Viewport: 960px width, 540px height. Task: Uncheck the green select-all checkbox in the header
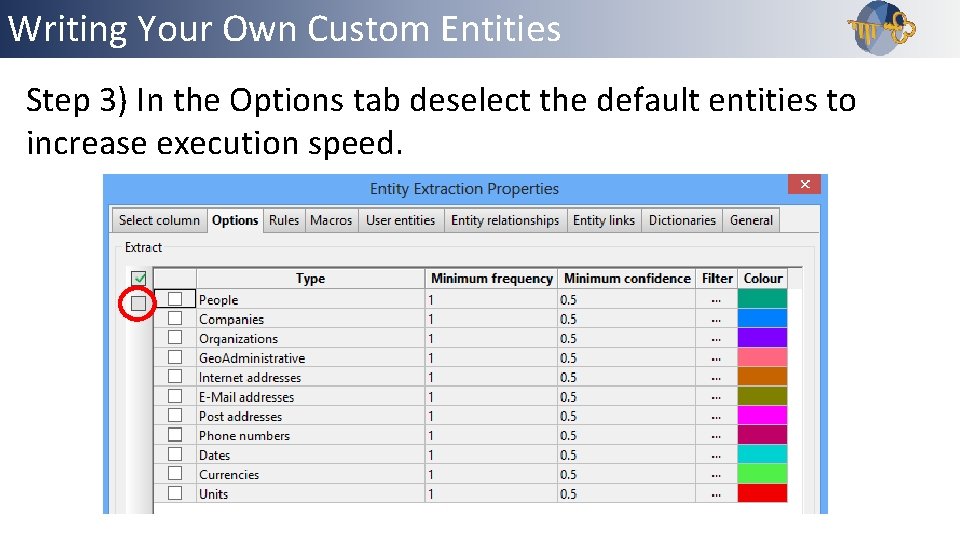(x=139, y=278)
